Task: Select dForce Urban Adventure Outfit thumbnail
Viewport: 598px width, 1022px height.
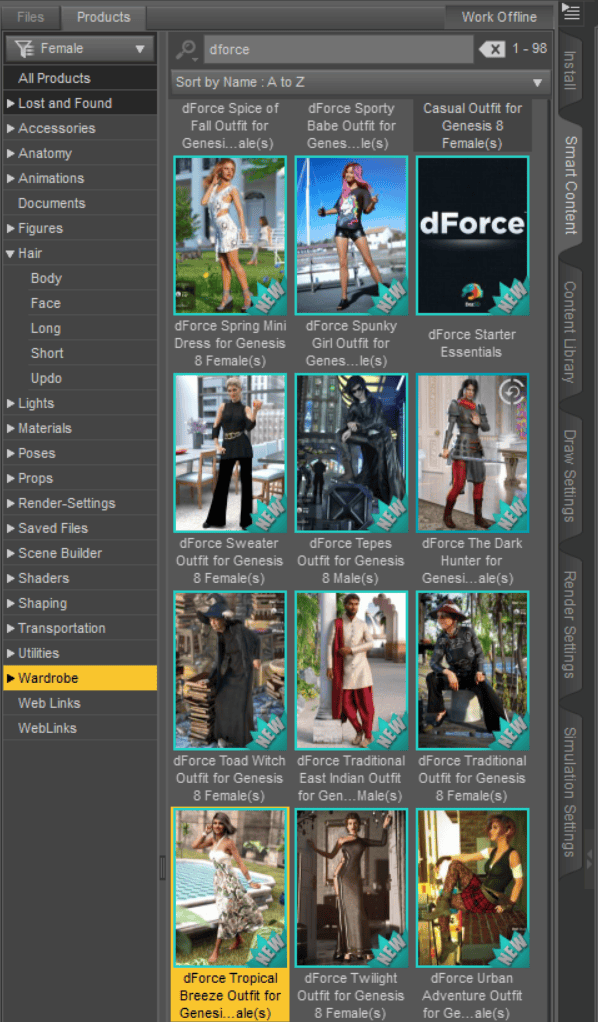Action: 472,888
